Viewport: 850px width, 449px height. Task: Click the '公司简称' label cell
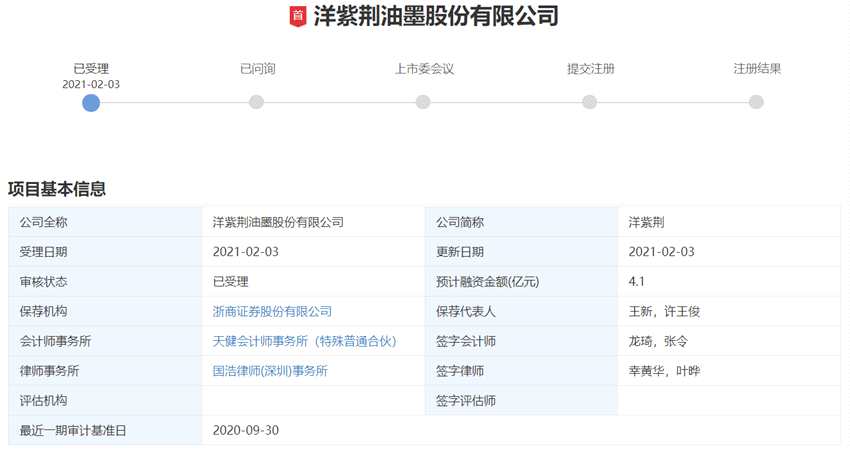pos(521,222)
